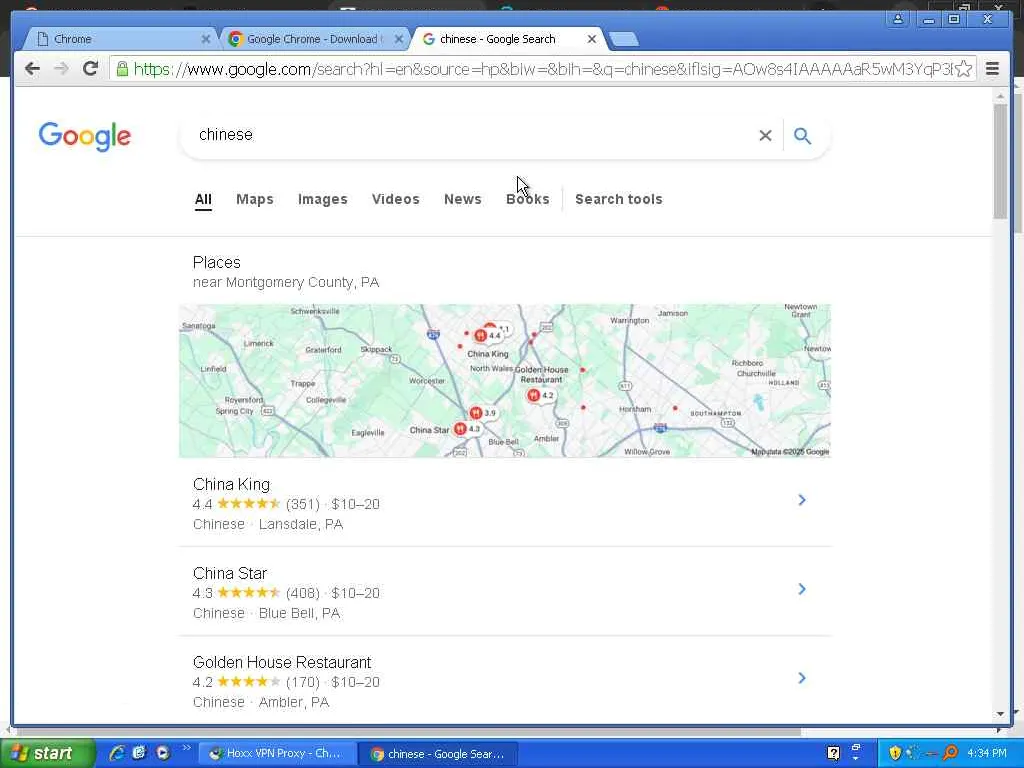This screenshot has height=768, width=1024.
Task: Expand China King details chevron
Action: [802, 500]
